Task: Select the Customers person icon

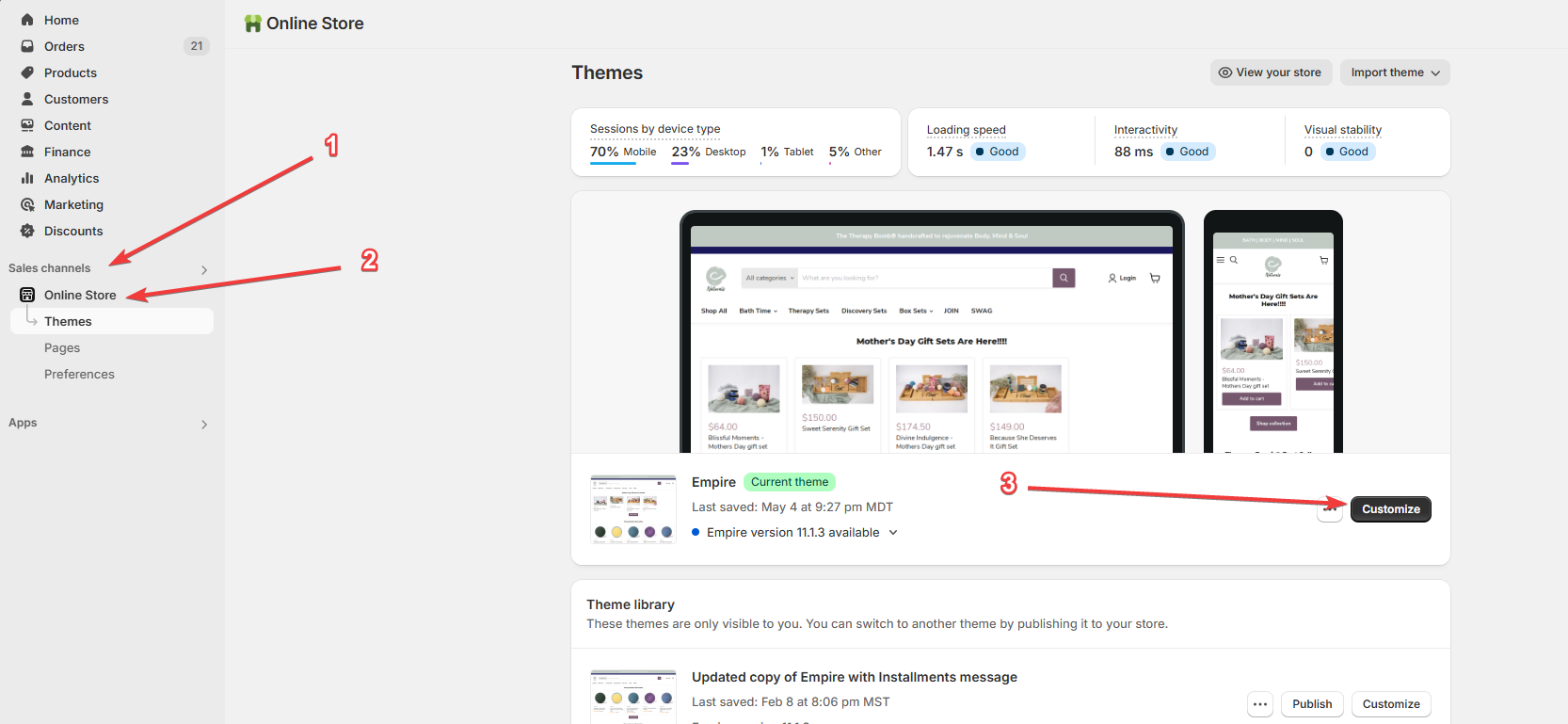Action: point(27,99)
